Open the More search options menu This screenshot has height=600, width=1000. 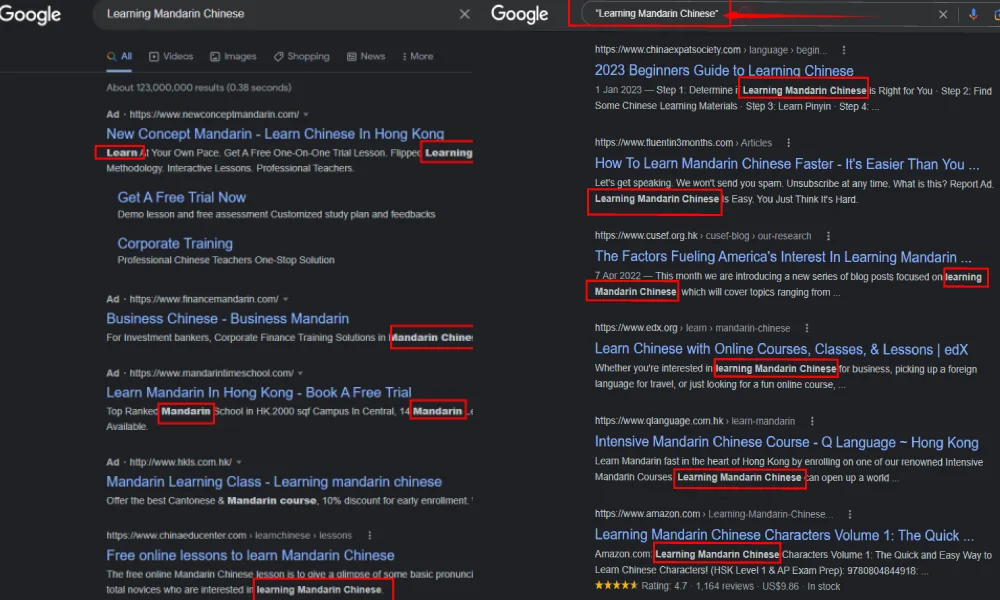418,56
